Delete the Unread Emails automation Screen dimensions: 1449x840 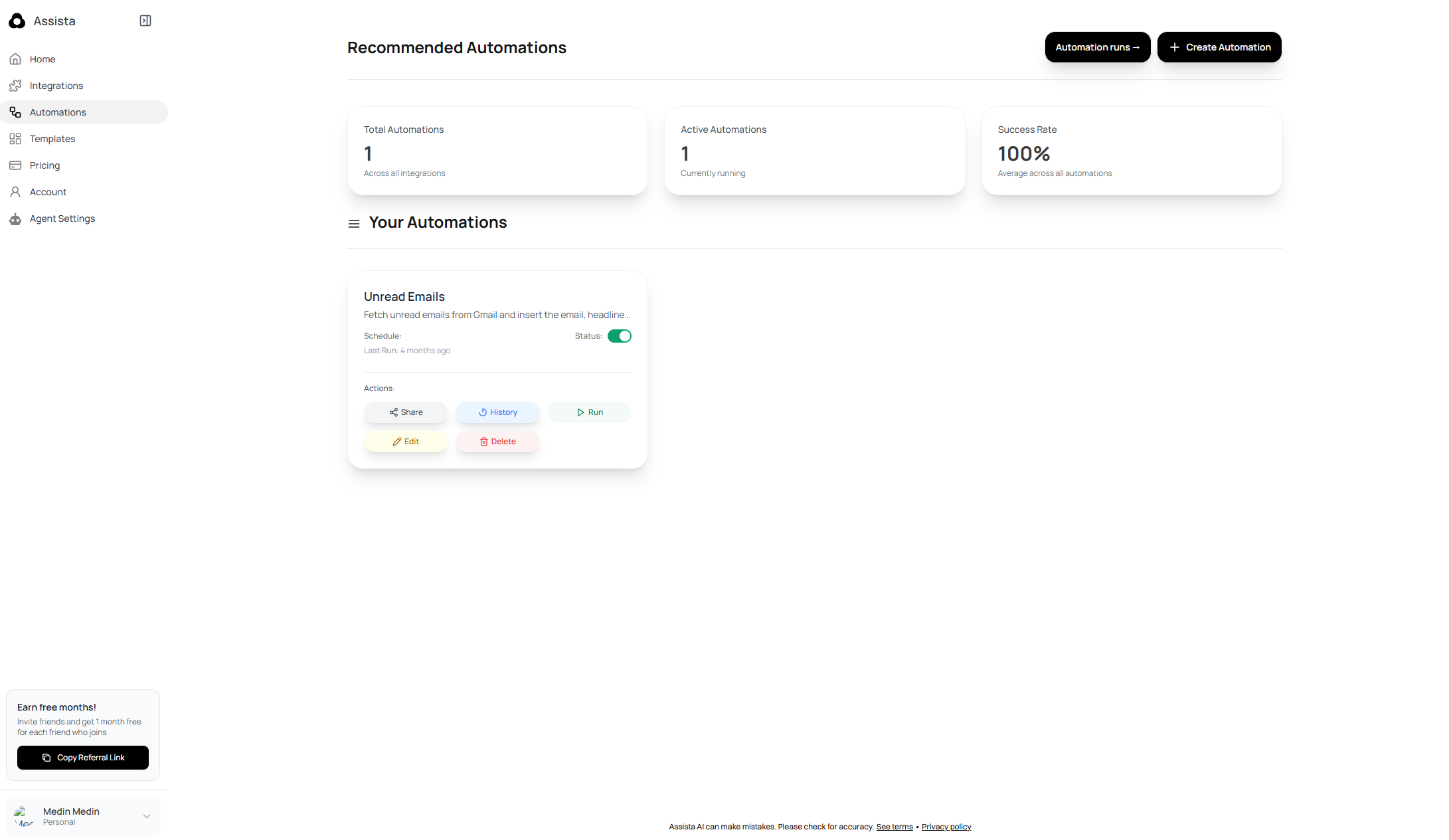tap(497, 442)
